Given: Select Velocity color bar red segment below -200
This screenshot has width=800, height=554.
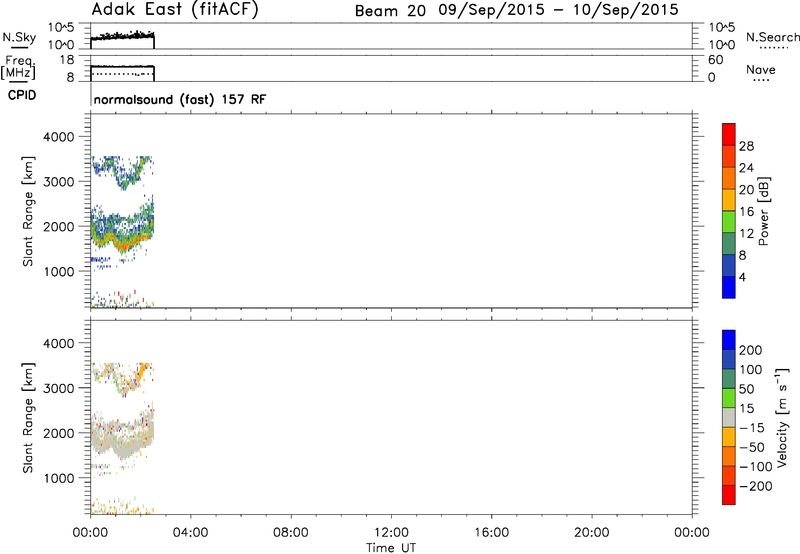Looking at the screenshot, I should (x=729, y=495).
